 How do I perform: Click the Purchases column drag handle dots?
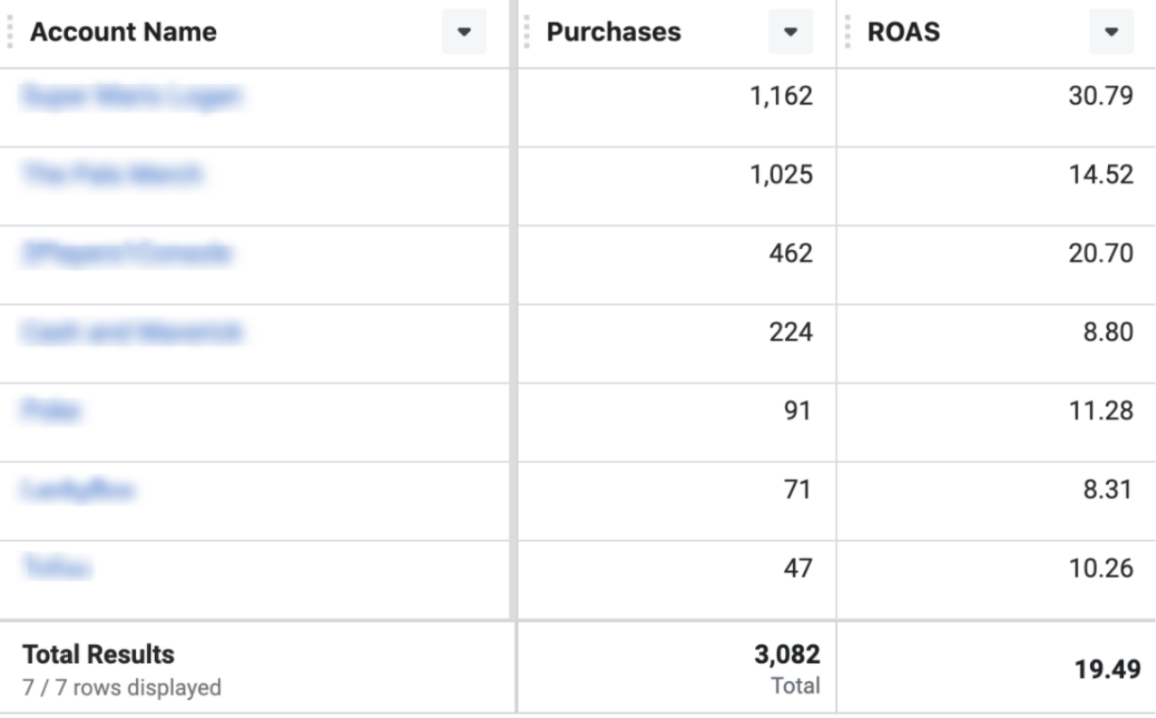527,32
